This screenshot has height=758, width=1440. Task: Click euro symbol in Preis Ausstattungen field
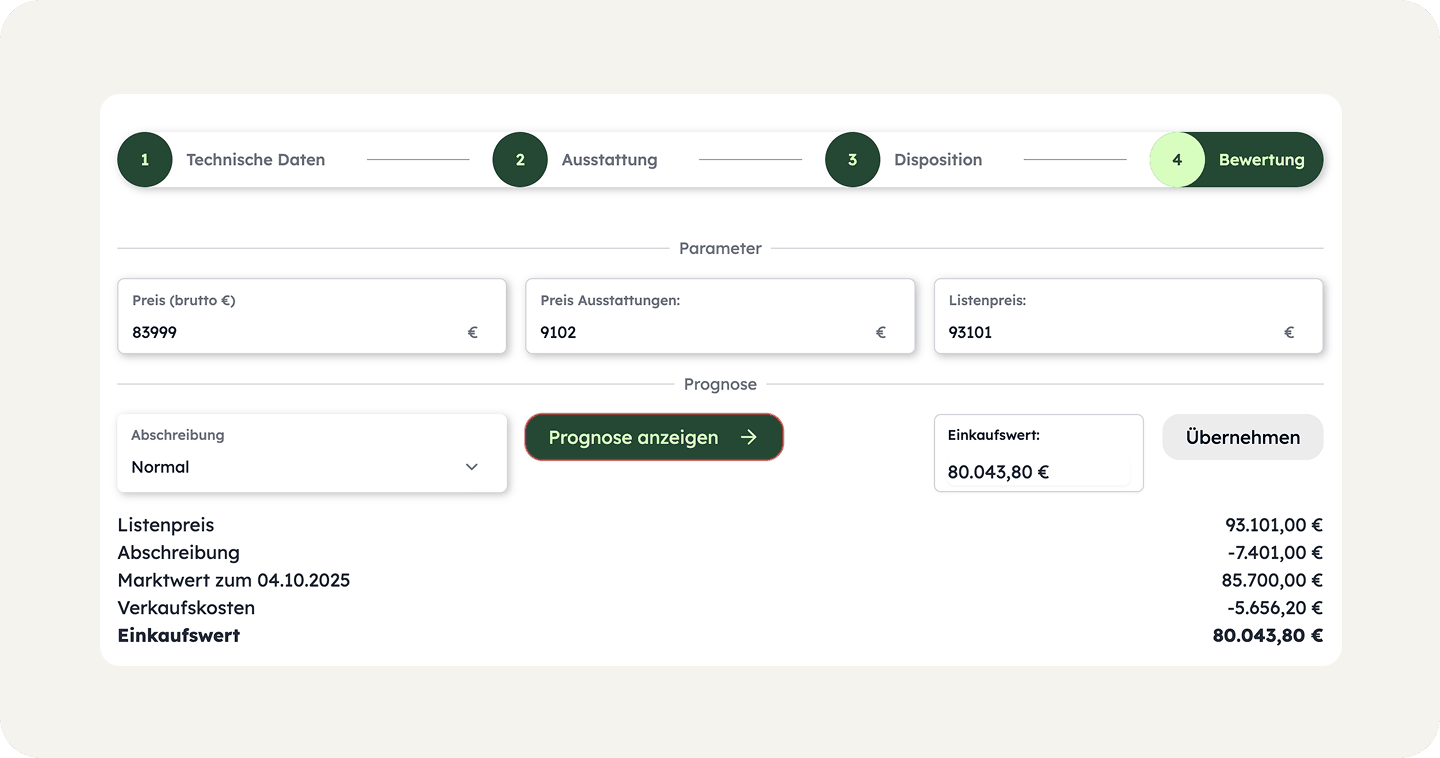point(881,333)
